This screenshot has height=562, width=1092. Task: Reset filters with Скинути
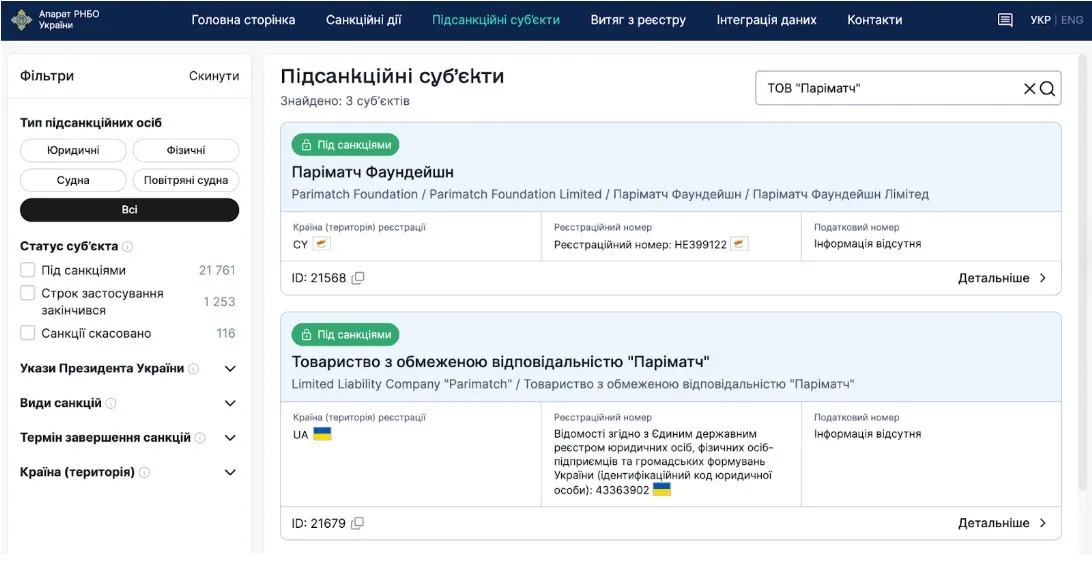214,76
